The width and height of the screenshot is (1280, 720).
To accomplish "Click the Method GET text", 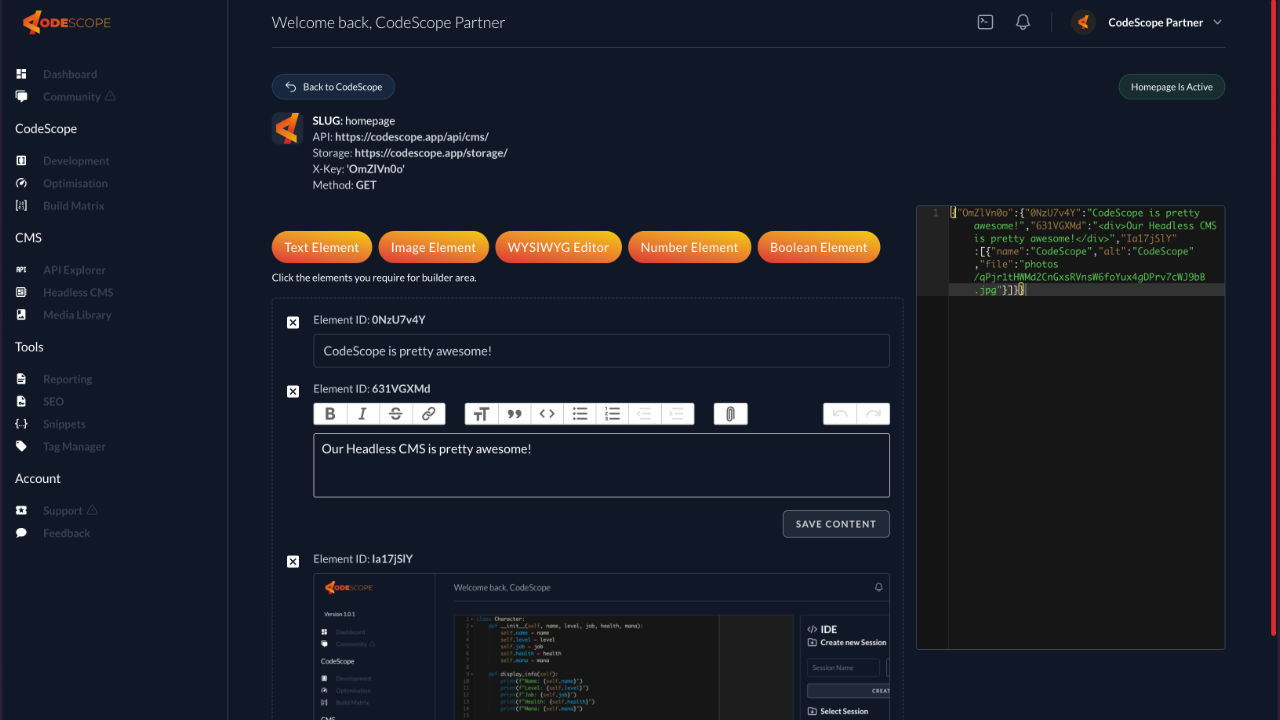I will tap(344, 185).
